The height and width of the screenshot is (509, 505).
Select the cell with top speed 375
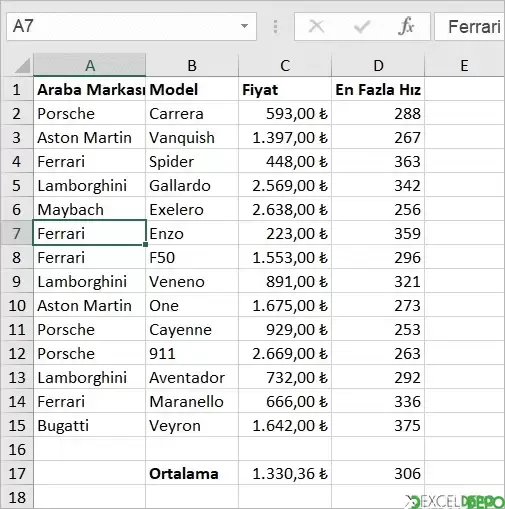(x=378, y=425)
